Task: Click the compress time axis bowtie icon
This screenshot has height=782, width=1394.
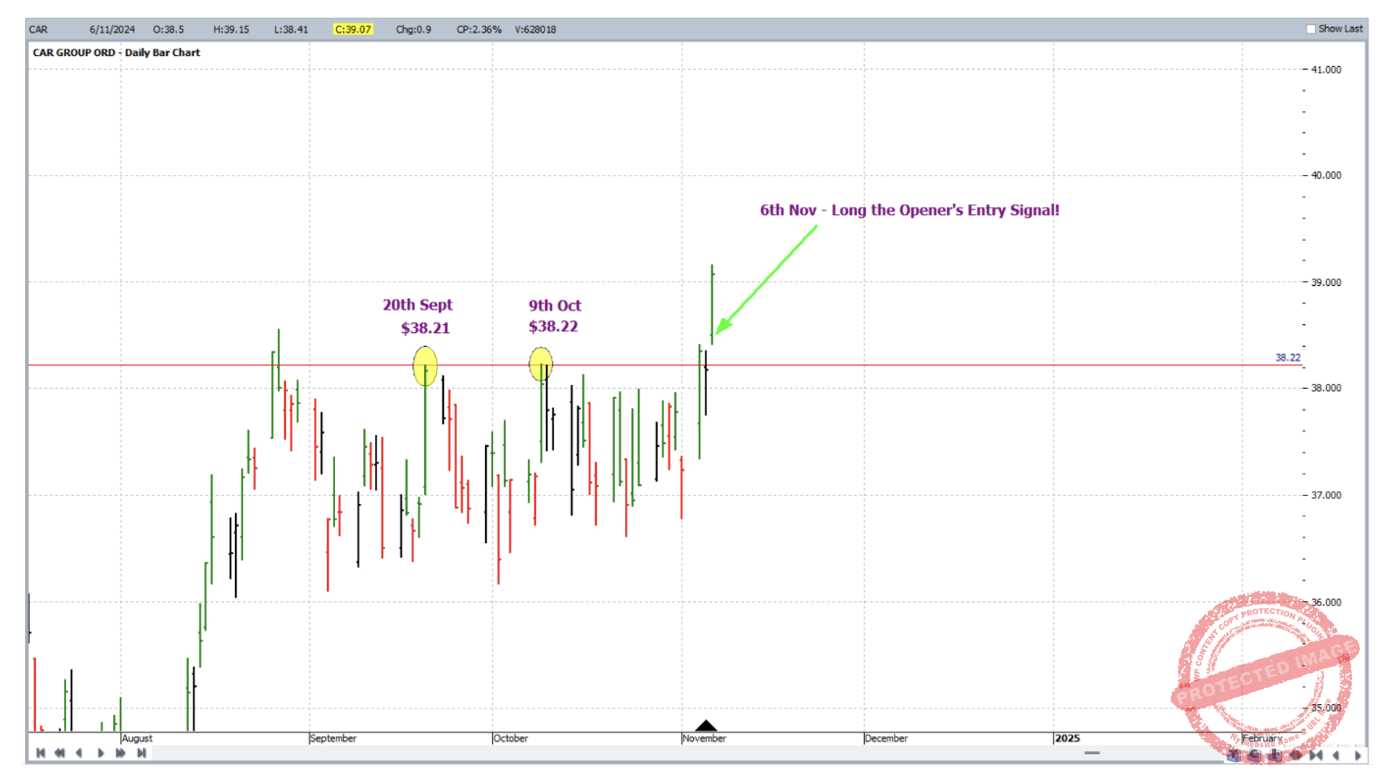Action: point(1316,755)
